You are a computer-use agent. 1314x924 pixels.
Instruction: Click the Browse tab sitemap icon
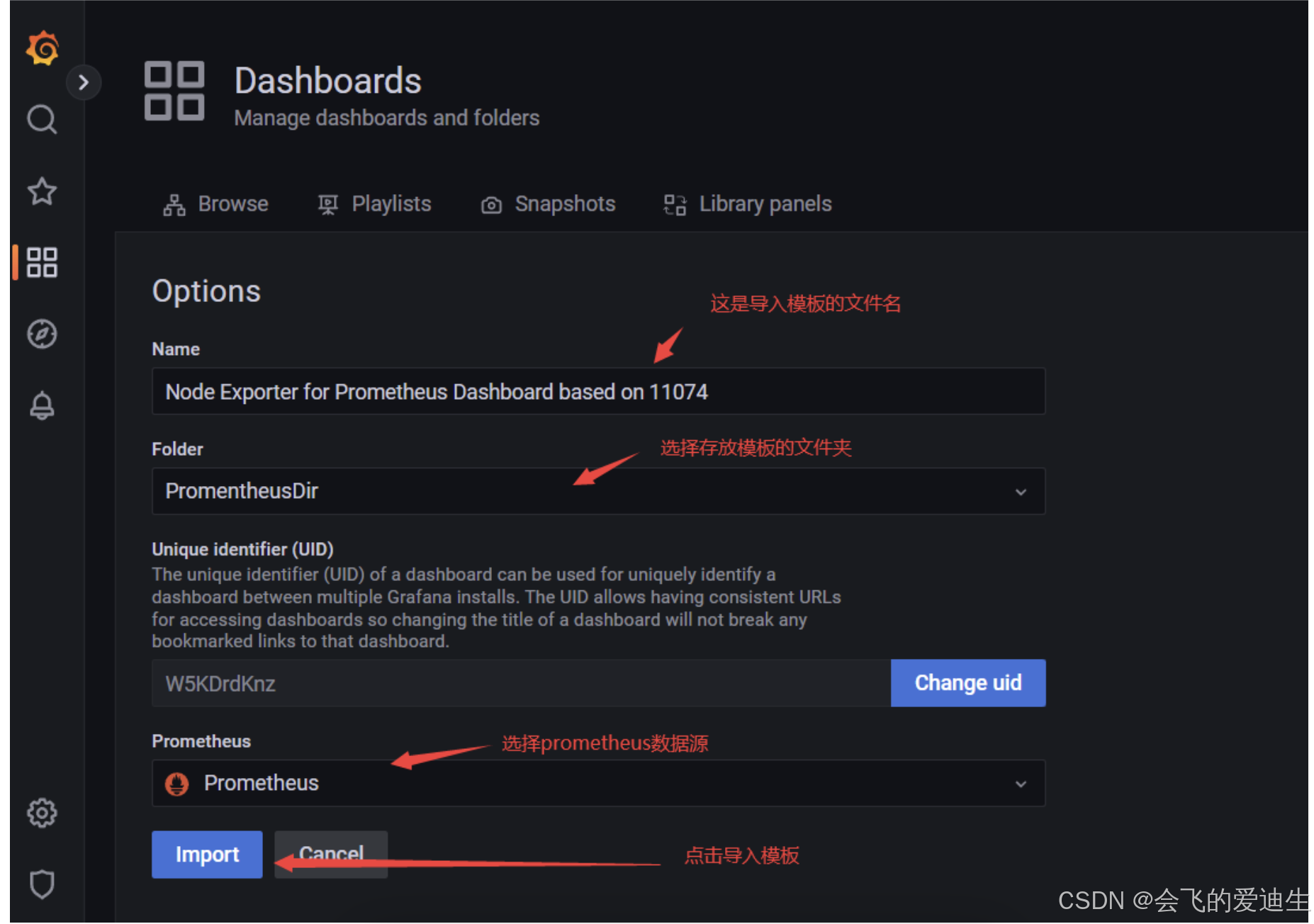174,205
